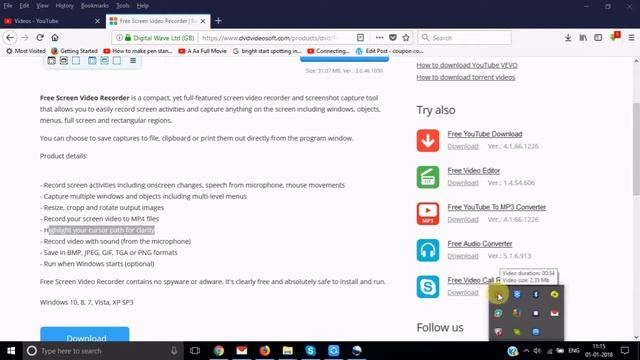Click Download under Free Video Editor
This screenshot has height=360, width=640.
click(463, 183)
